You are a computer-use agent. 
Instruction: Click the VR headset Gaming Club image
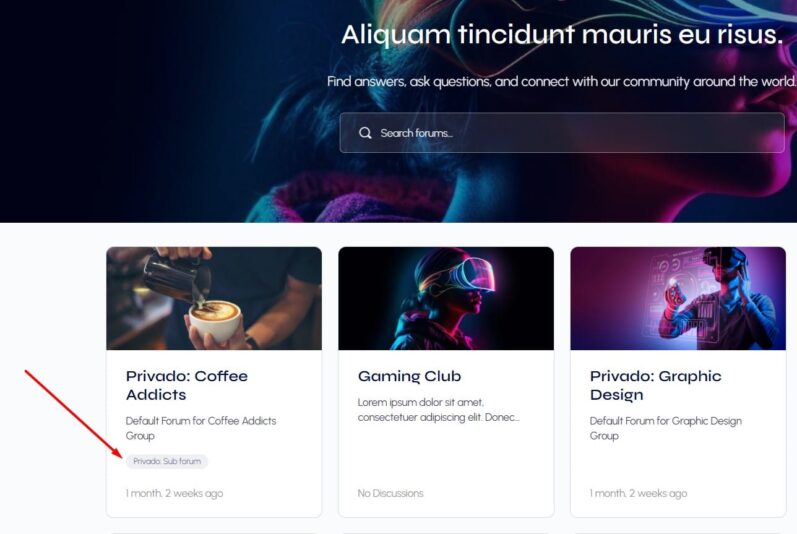[446, 298]
